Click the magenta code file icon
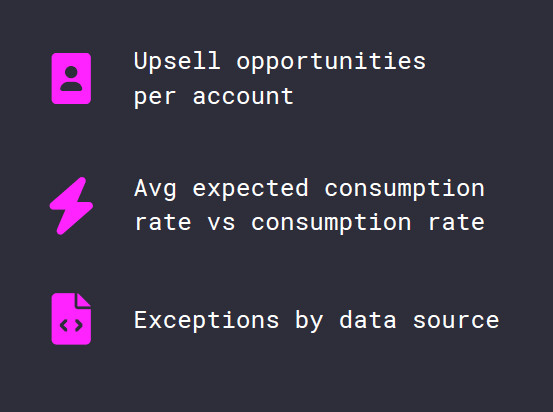 [71, 319]
